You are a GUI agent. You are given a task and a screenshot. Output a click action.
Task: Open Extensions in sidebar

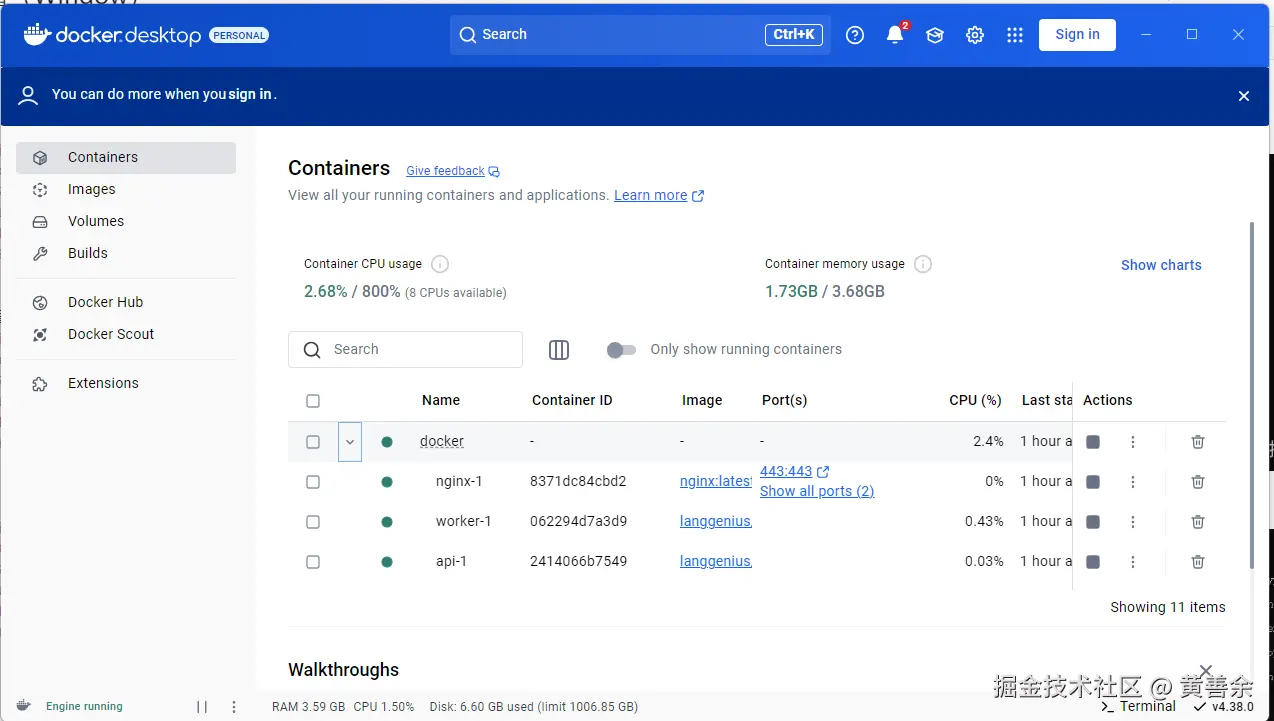coord(126,384)
